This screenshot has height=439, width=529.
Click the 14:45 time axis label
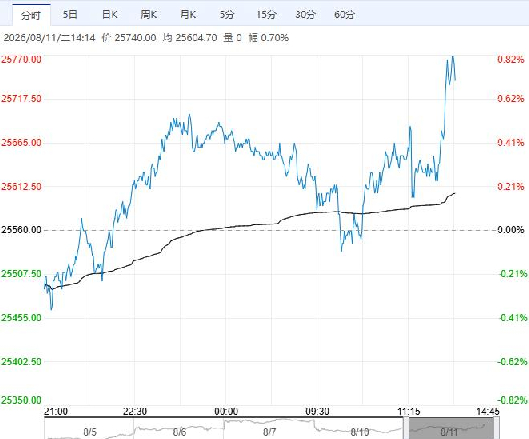(x=488, y=411)
